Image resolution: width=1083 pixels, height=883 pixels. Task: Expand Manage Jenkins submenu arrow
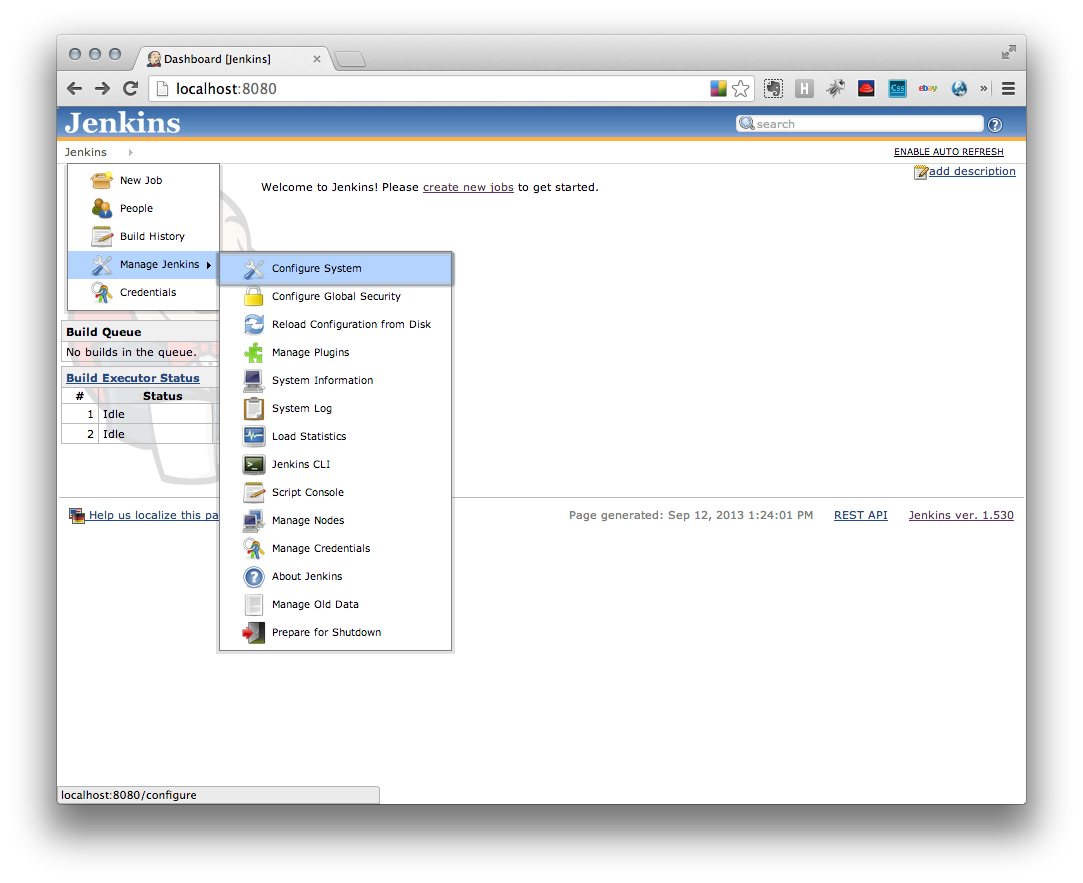click(x=209, y=265)
